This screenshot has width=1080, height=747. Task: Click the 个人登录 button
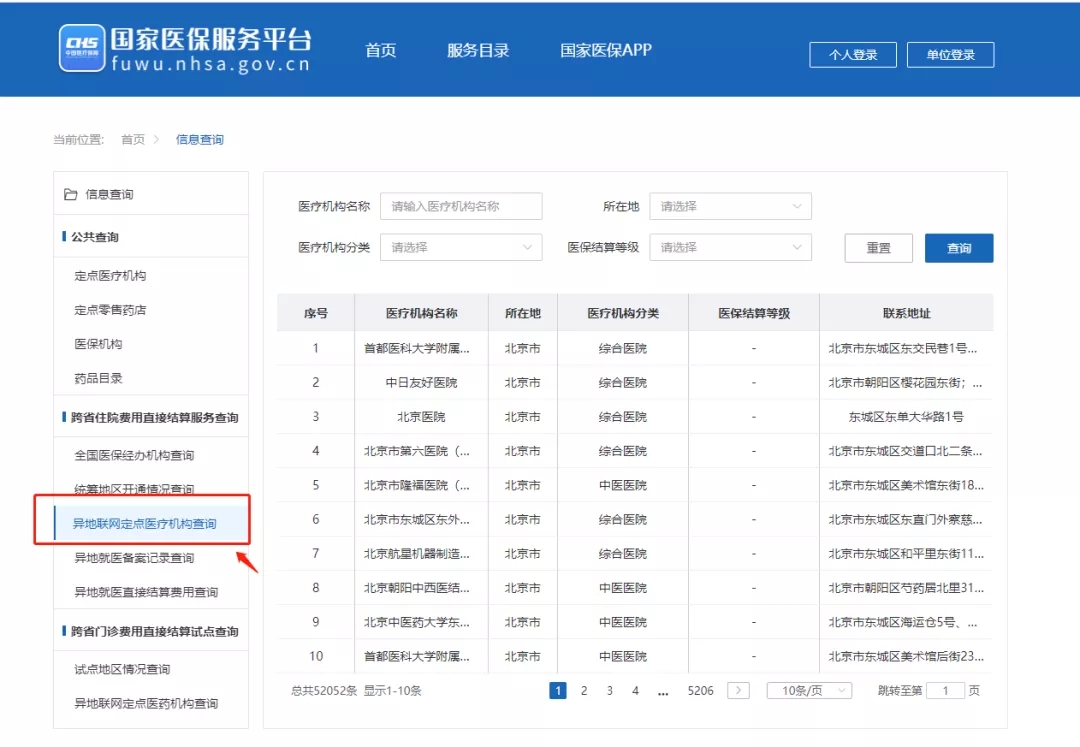[853, 55]
